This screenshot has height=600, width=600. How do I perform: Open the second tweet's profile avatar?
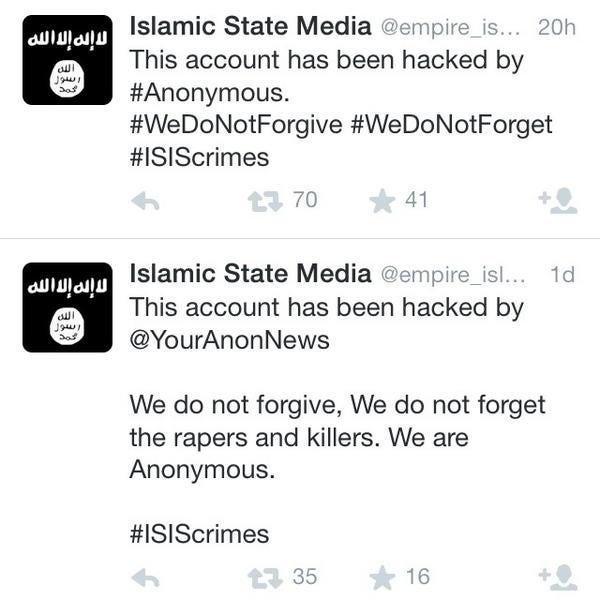click(x=67, y=307)
